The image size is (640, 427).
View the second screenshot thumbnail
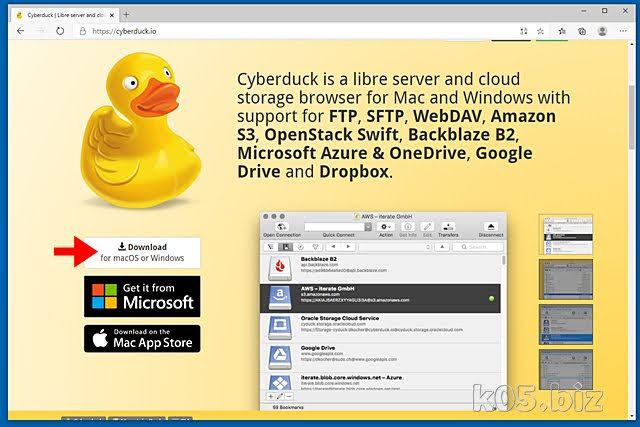pos(566,279)
